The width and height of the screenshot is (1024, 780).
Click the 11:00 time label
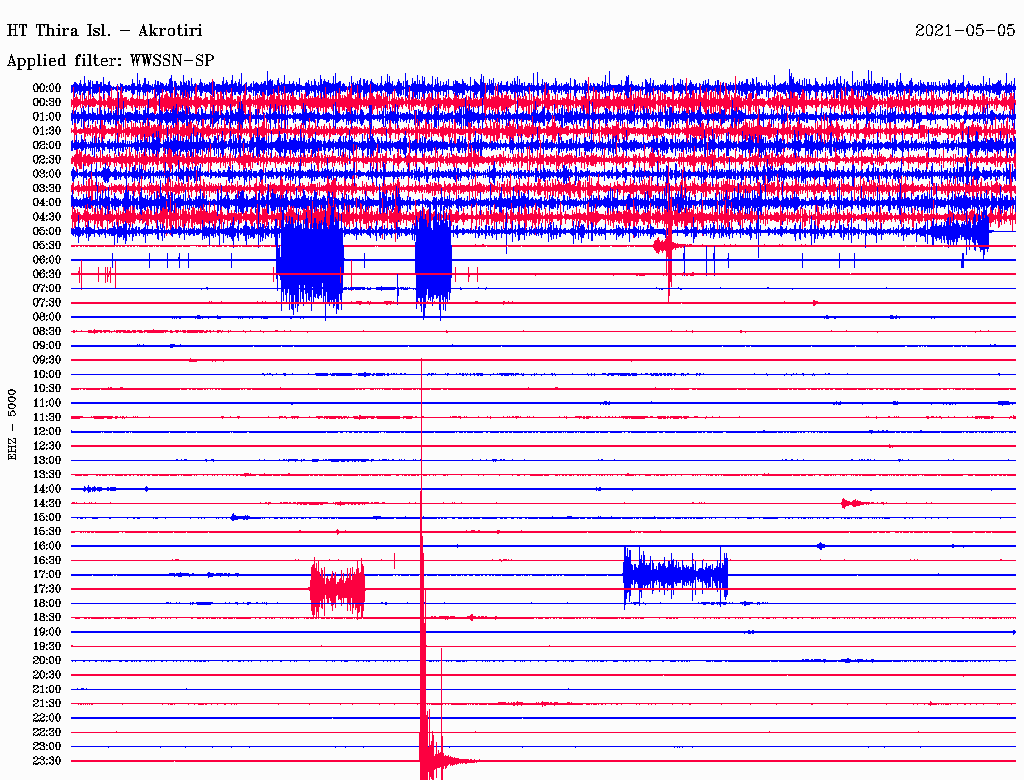47,403
